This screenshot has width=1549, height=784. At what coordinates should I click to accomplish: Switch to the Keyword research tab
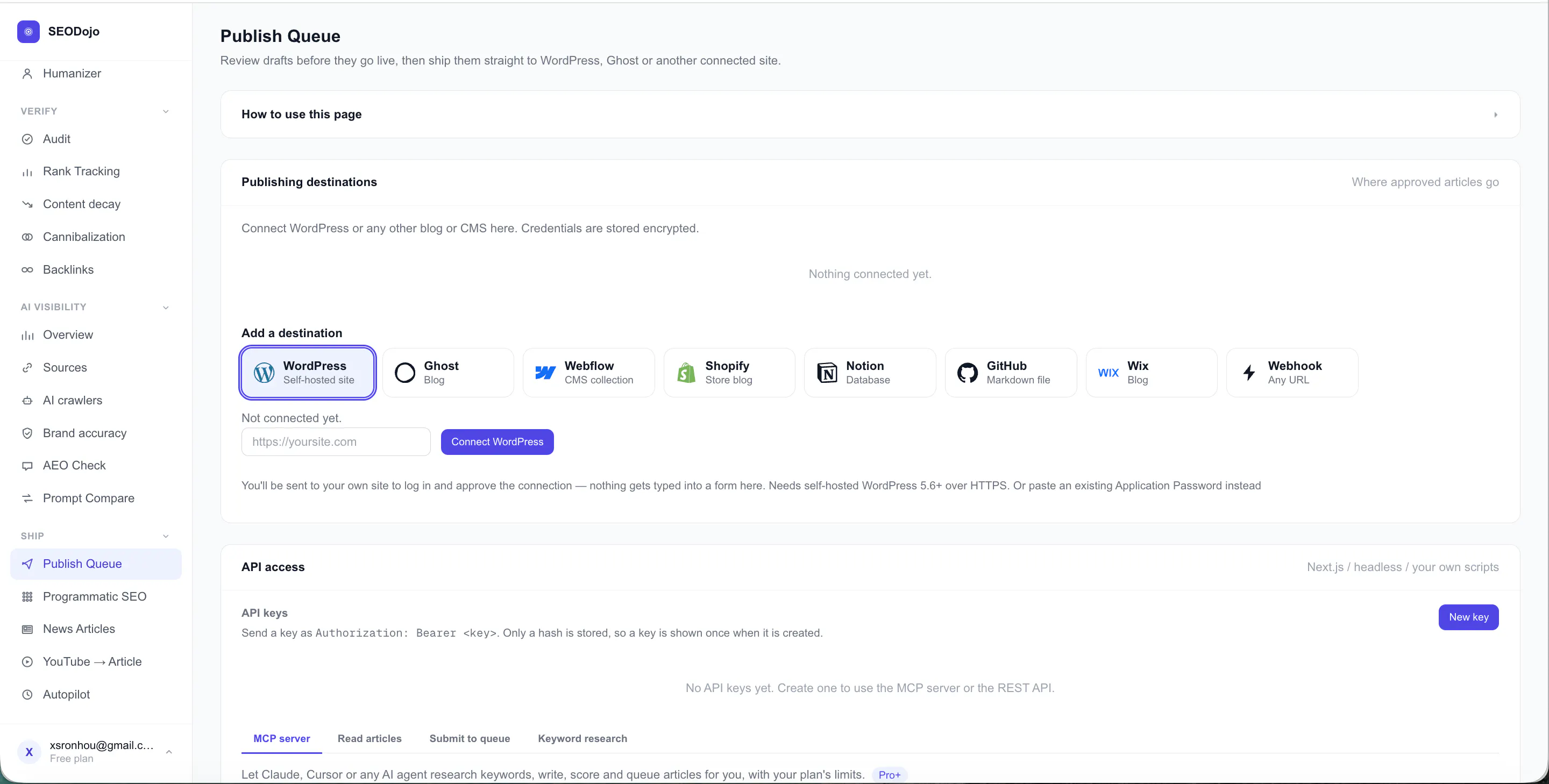[x=582, y=738]
